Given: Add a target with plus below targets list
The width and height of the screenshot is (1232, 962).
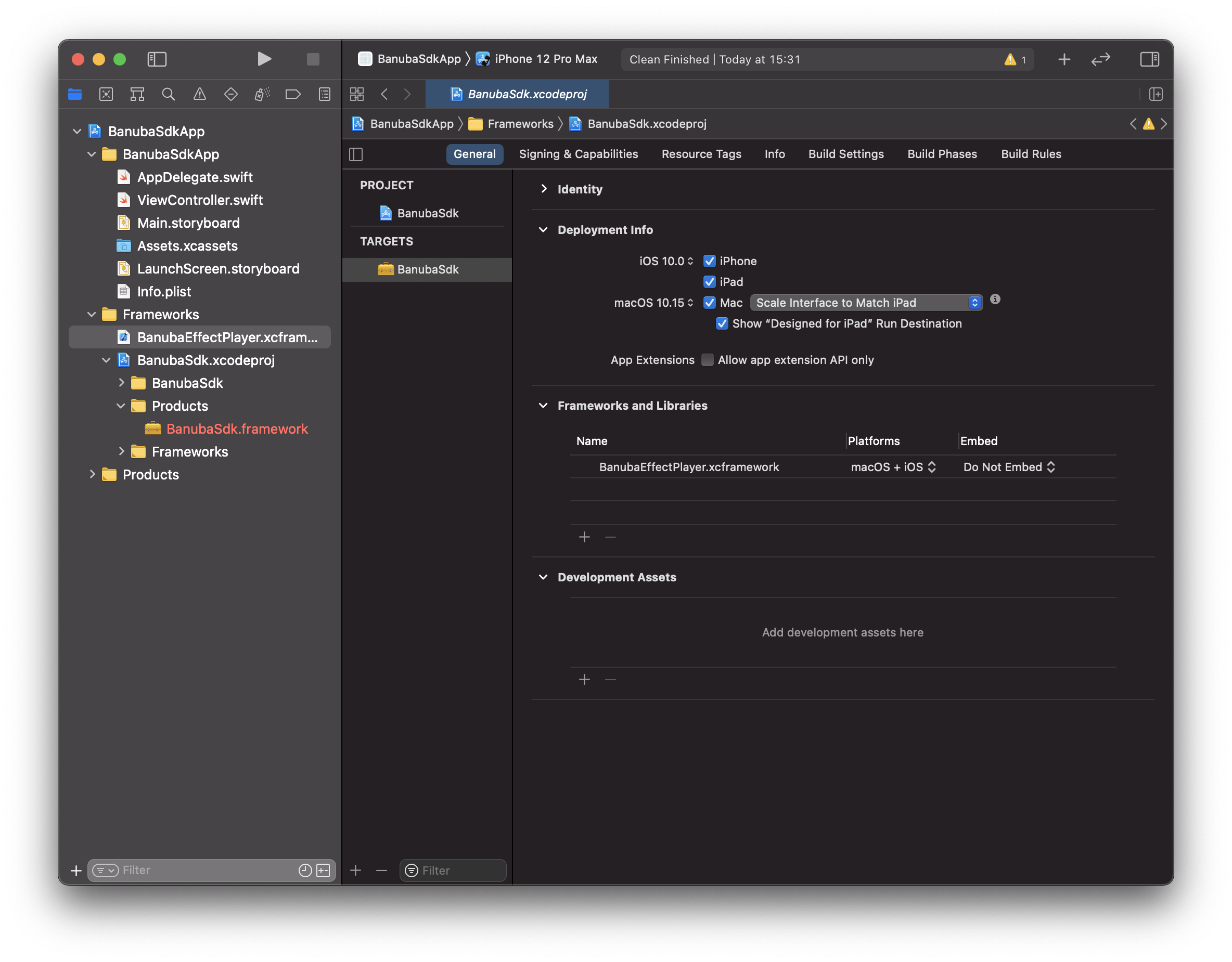Looking at the screenshot, I should 355,870.
